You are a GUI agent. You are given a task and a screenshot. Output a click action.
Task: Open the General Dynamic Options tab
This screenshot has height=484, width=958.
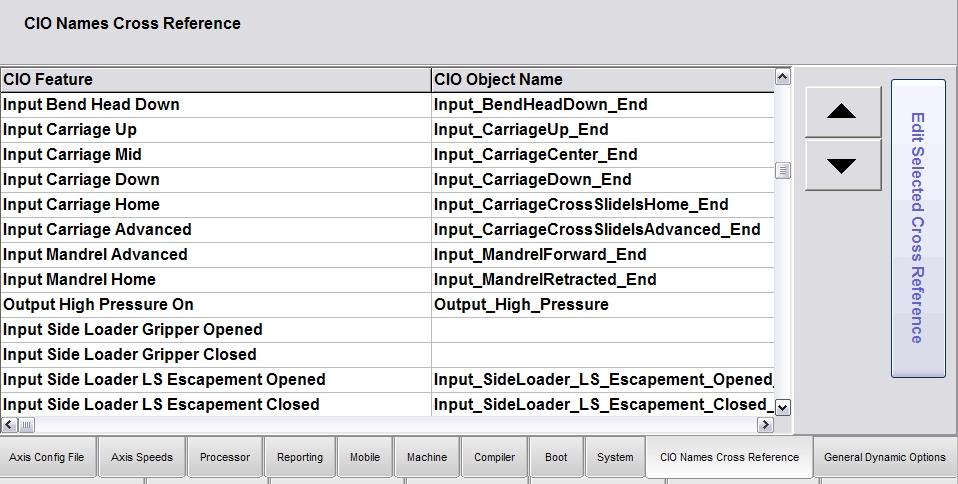pyautogui.click(x=884, y=457)
